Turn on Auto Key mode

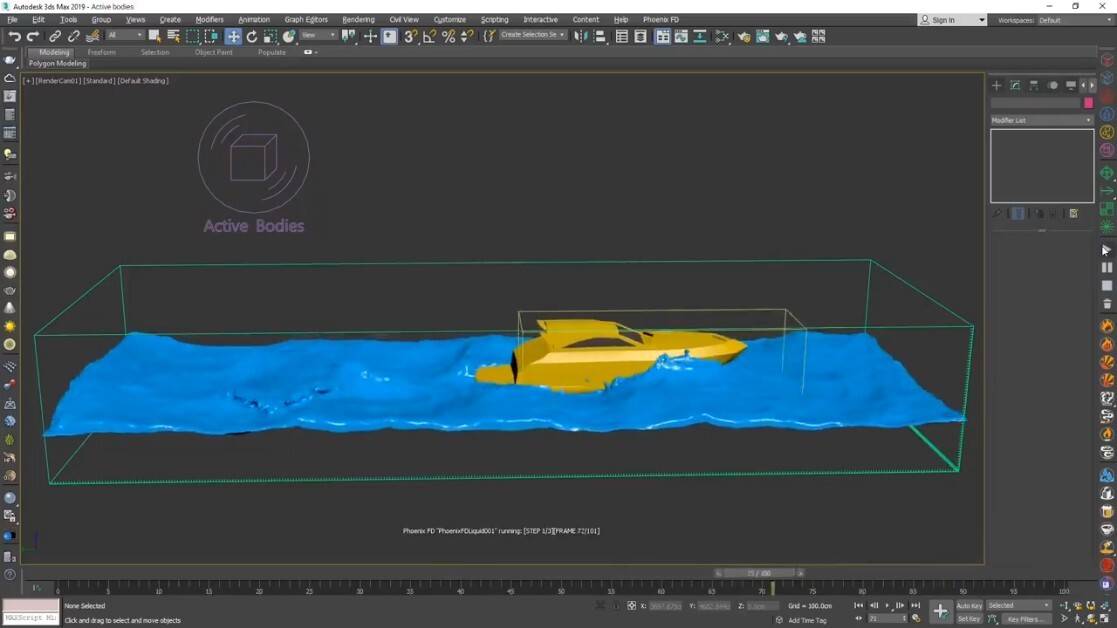point(968,605)
